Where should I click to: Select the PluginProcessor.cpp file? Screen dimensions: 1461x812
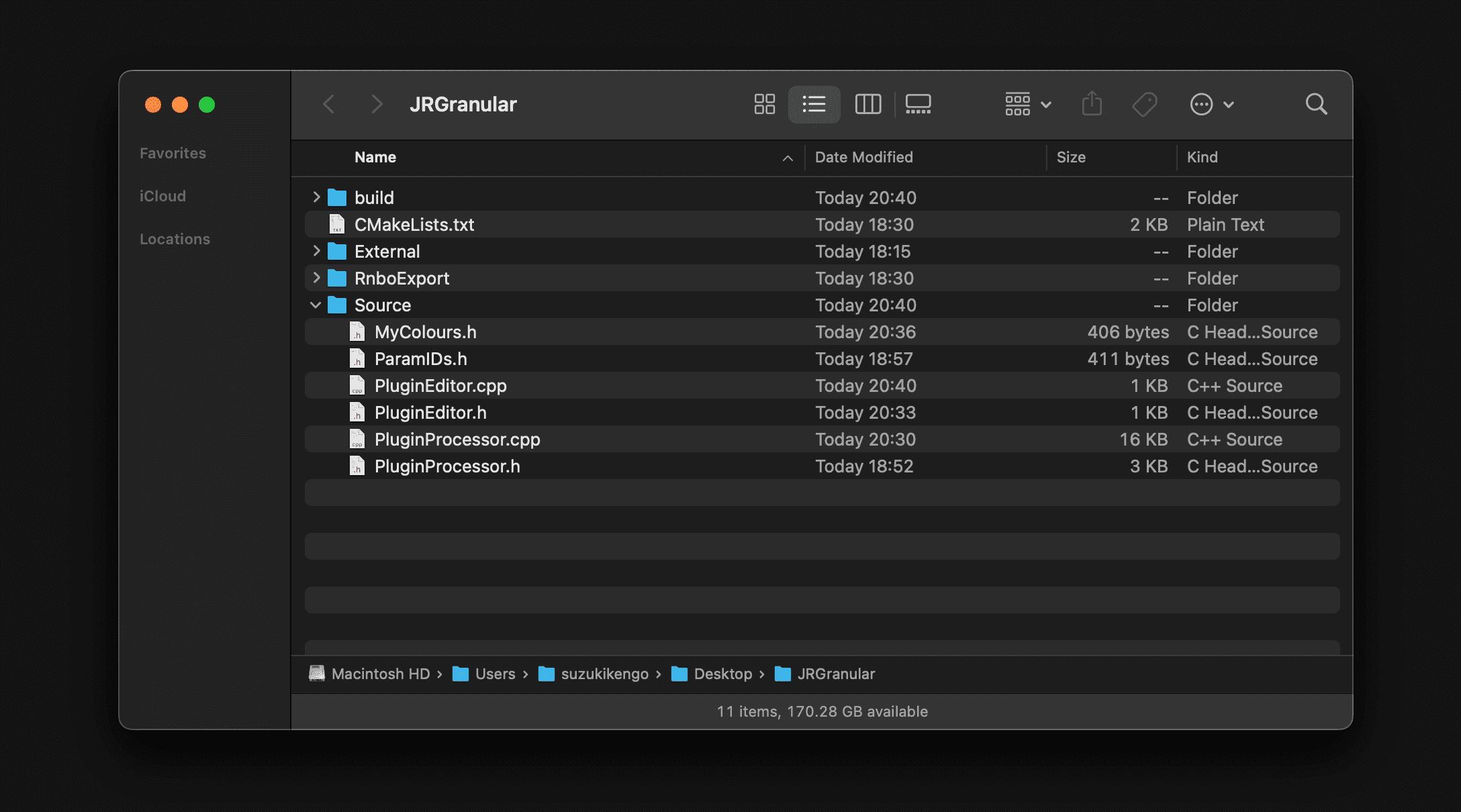click(x=457, y=439)
